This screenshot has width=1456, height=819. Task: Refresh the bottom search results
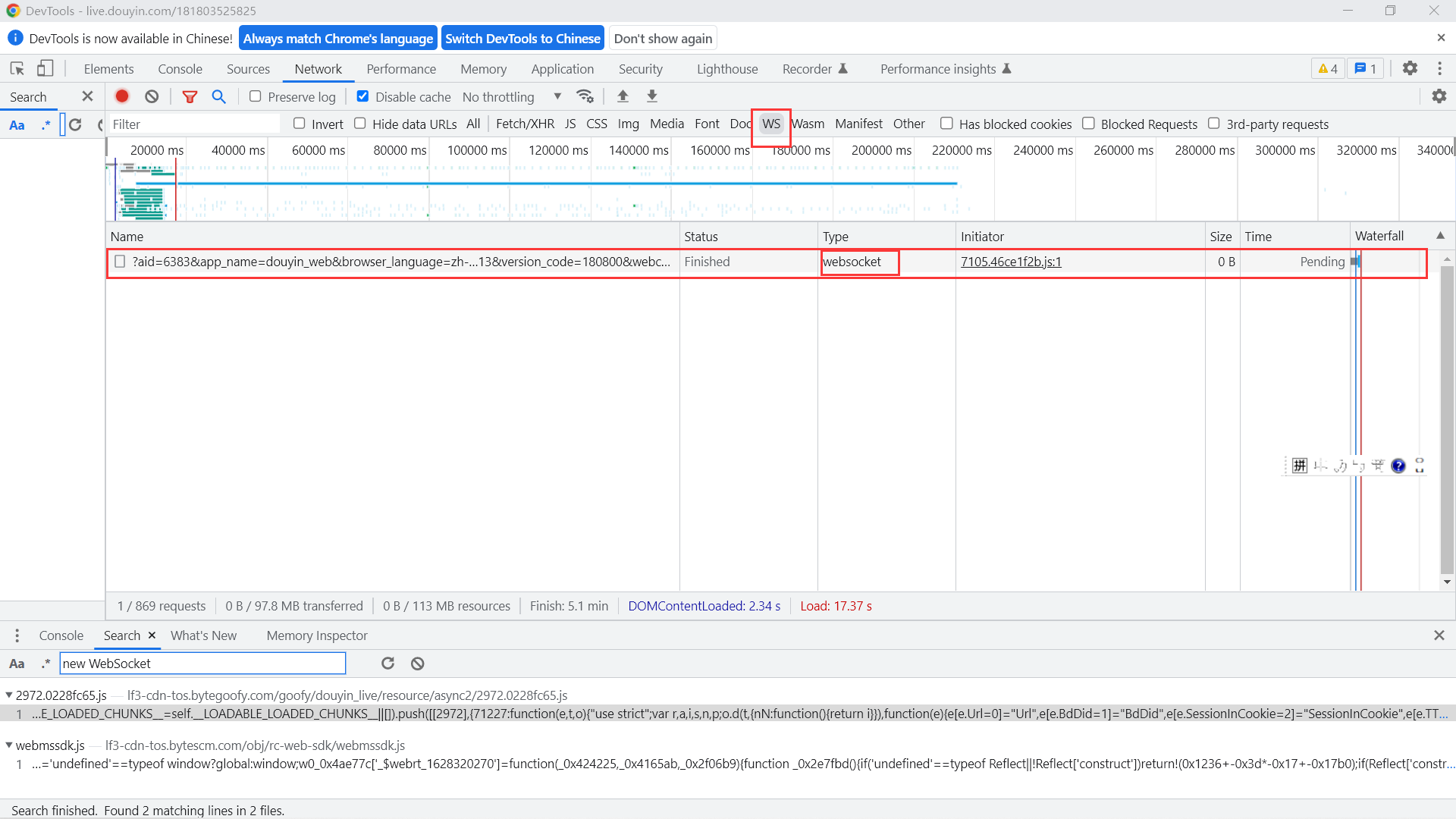(388, 664)
